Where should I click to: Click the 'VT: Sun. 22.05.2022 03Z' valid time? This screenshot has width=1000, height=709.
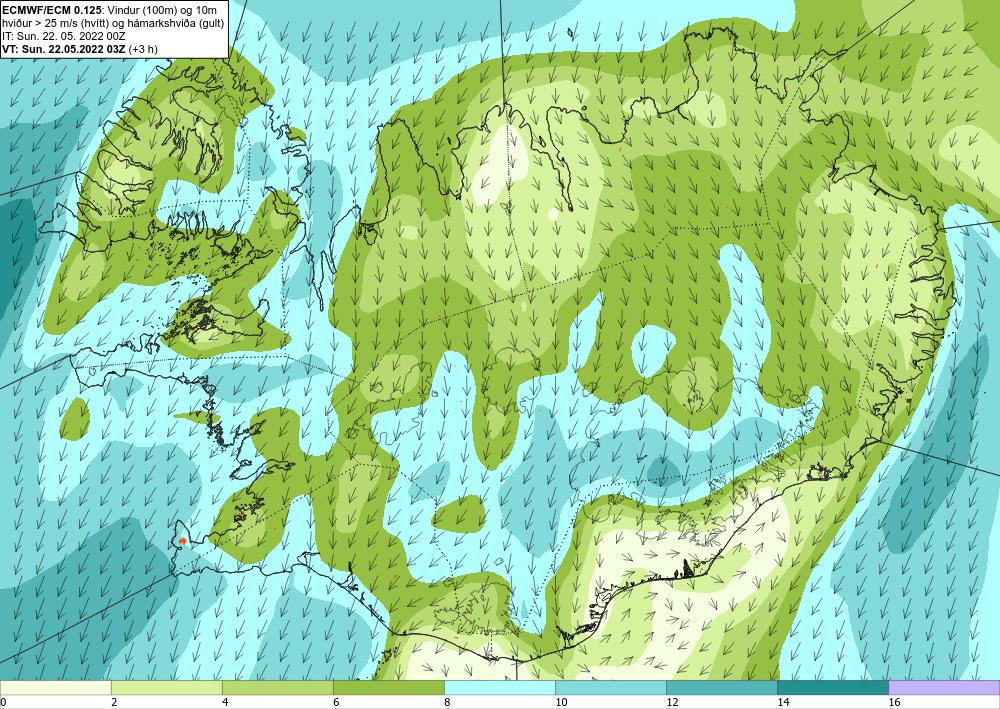pyautogui.click(x=64, y=48)
